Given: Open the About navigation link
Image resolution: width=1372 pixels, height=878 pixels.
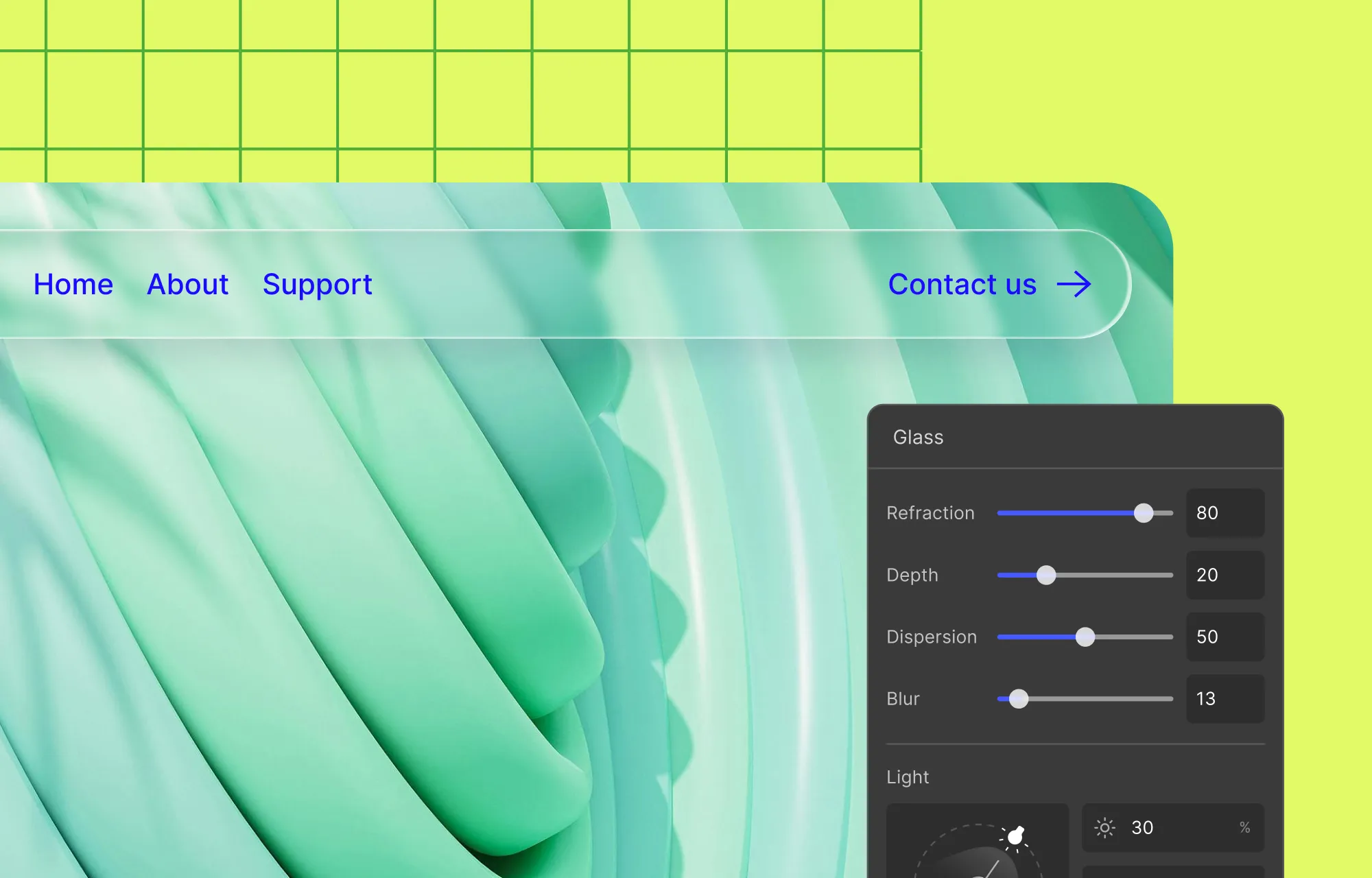Looking at the screenshot, I should coord(187,284).
